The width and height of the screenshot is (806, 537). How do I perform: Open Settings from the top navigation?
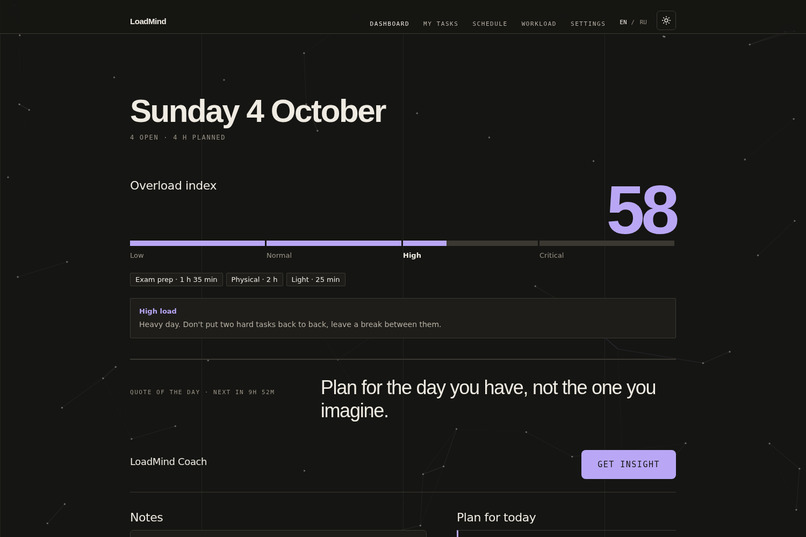pos(588,24)
